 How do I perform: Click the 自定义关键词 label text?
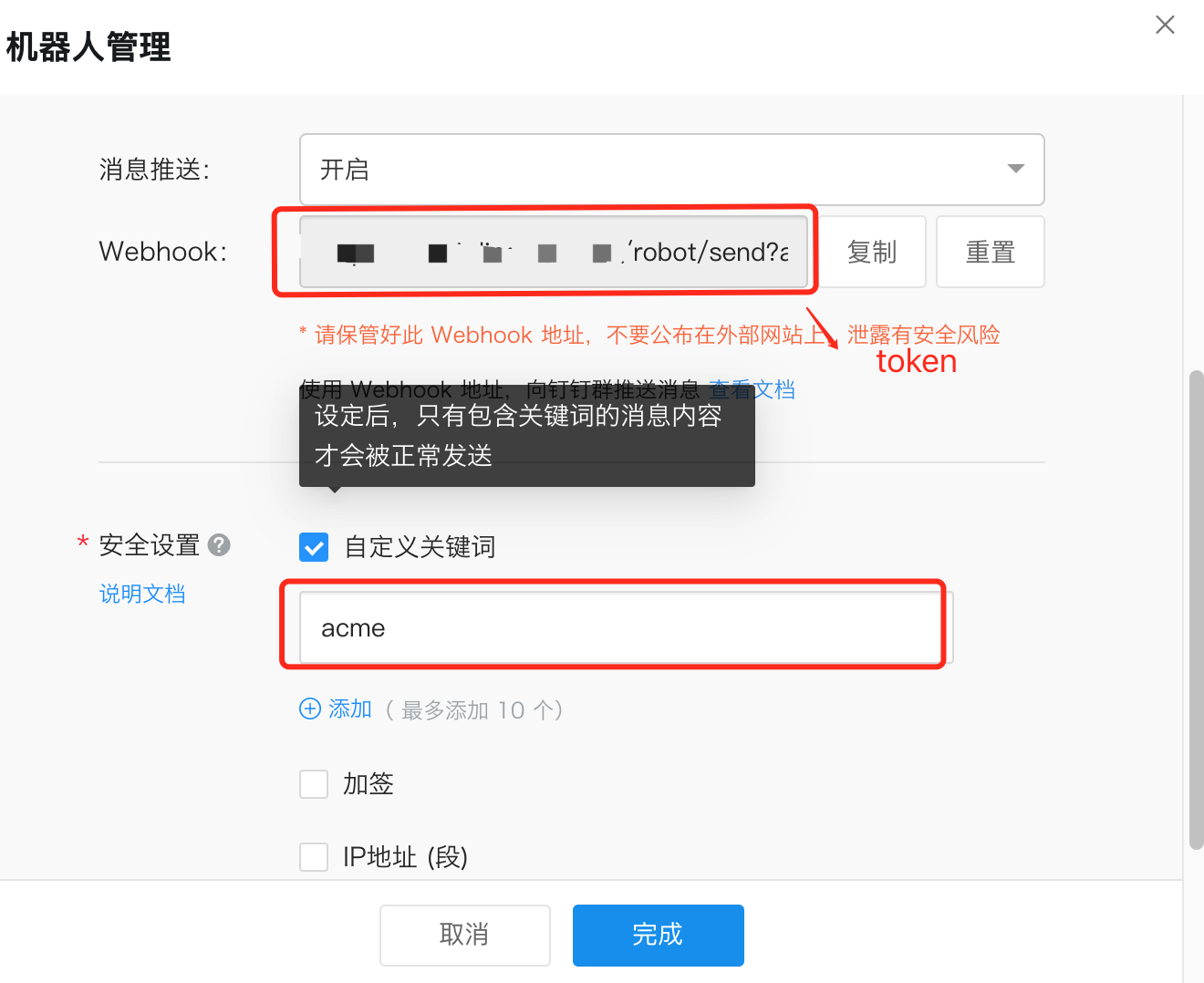click(x=420, y=547)
